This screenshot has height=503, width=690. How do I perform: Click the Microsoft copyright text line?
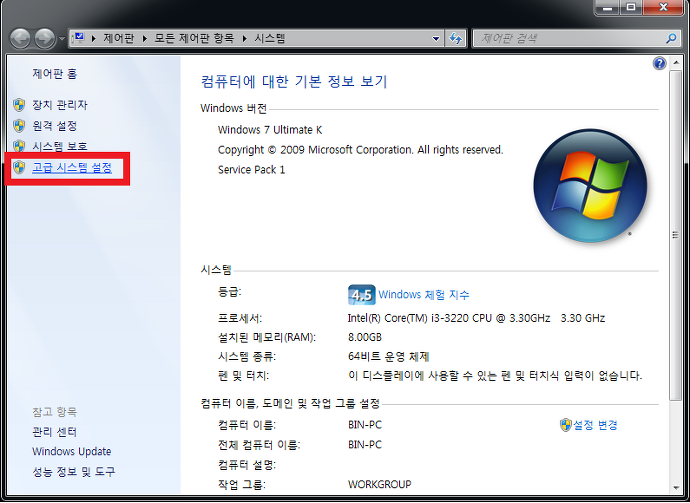(360, 150)
